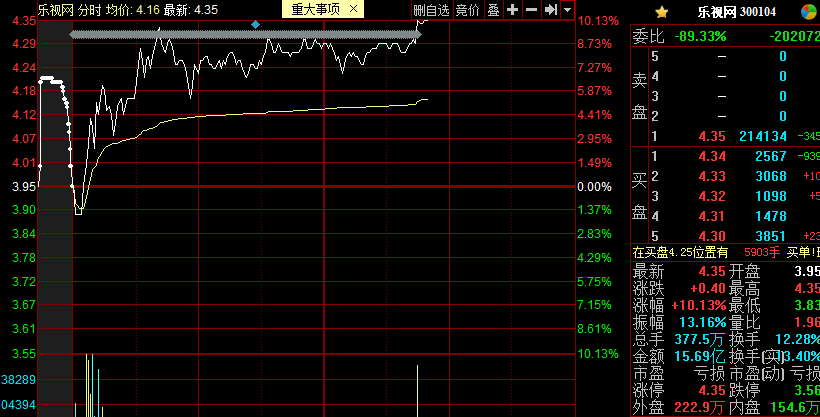Viewport: 820px width, 417px height.
Task: Click 删自选 to remove from watchlist
Action: coord(432,10)
